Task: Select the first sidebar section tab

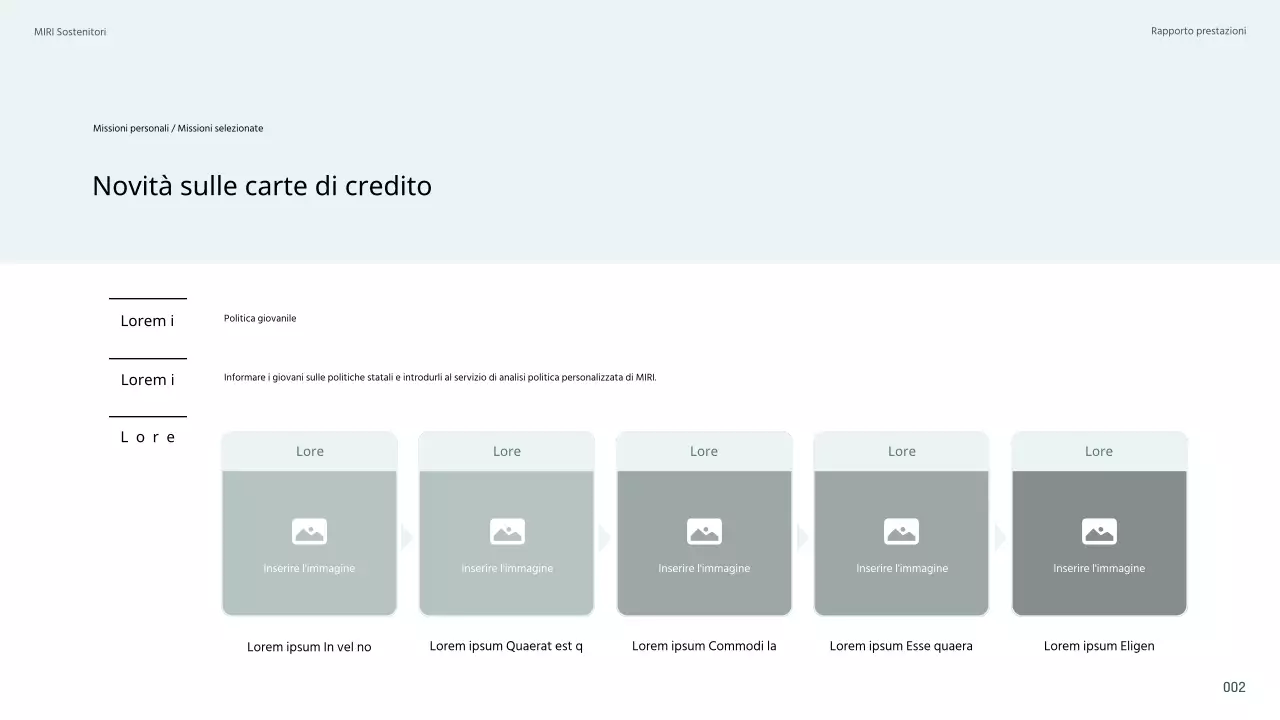Action: pyautogui.click(x=147, y=320)
